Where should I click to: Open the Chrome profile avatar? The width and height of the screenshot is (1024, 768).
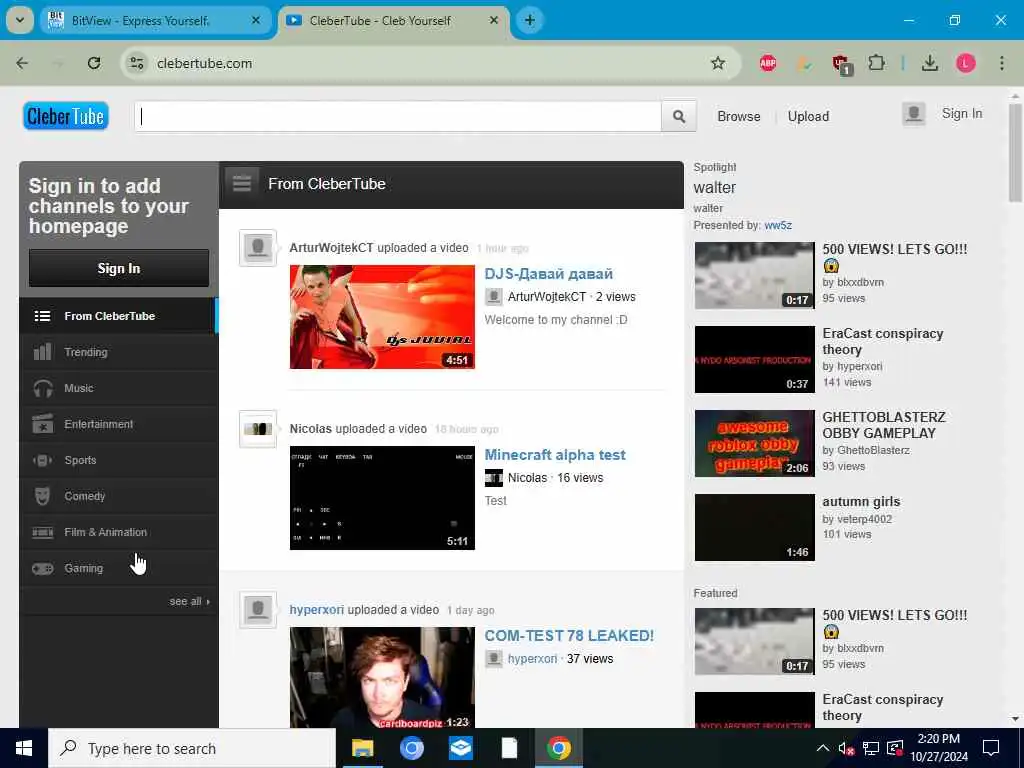click(x=966, y=63)
